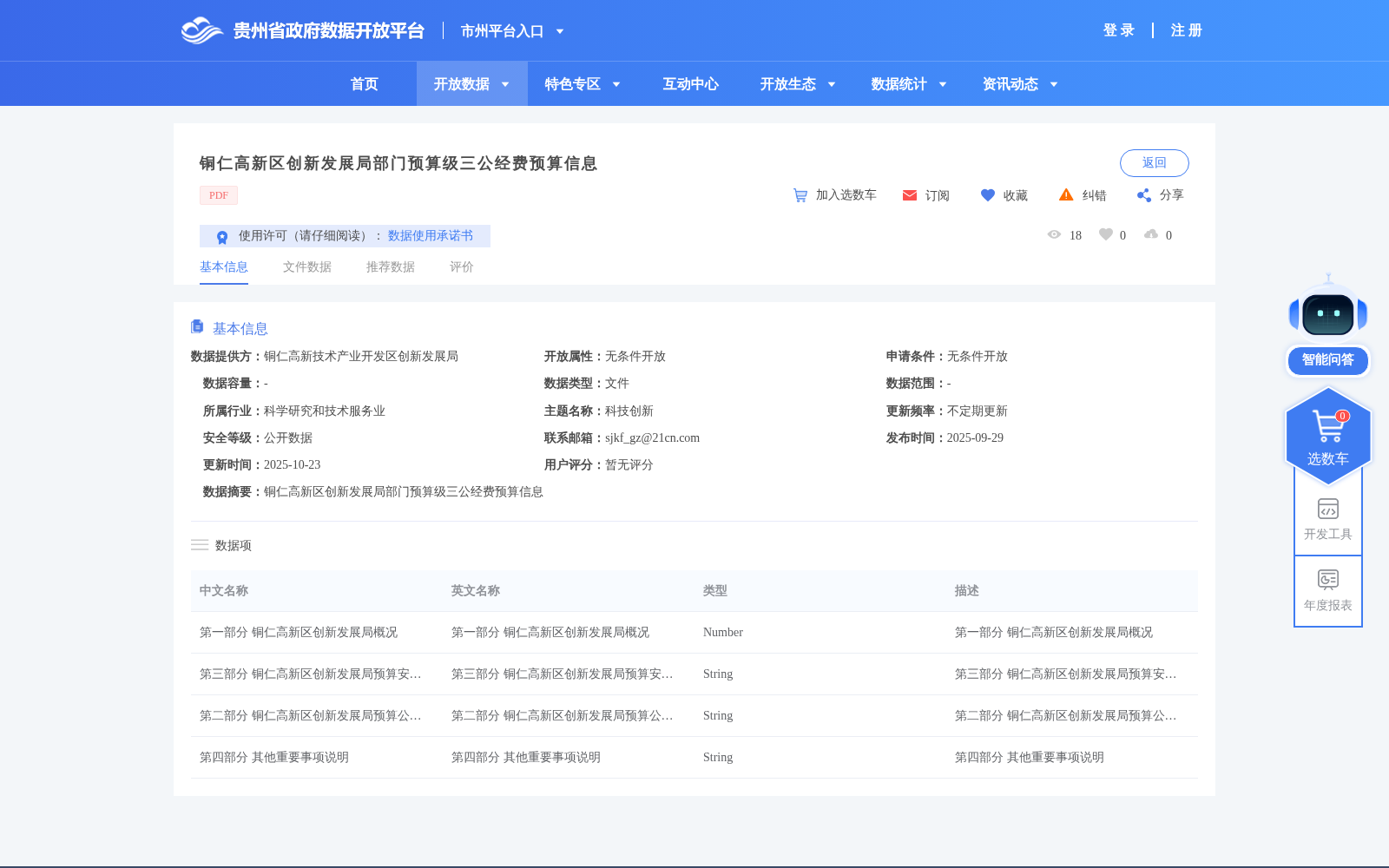The height and width of the screenshot is (868, 1389).
Task: Click the gray heart likes count icon
Action: coord(1106,234)
